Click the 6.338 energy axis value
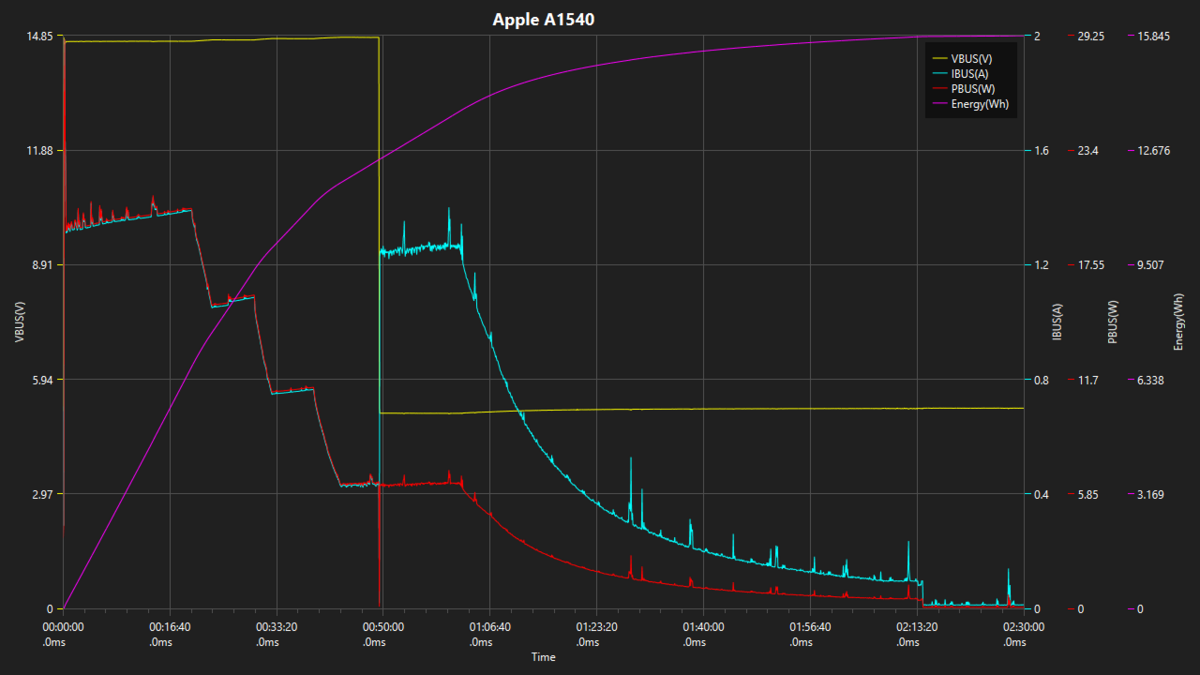The height and width of the screenshot is (675, 1200). 1151,380
